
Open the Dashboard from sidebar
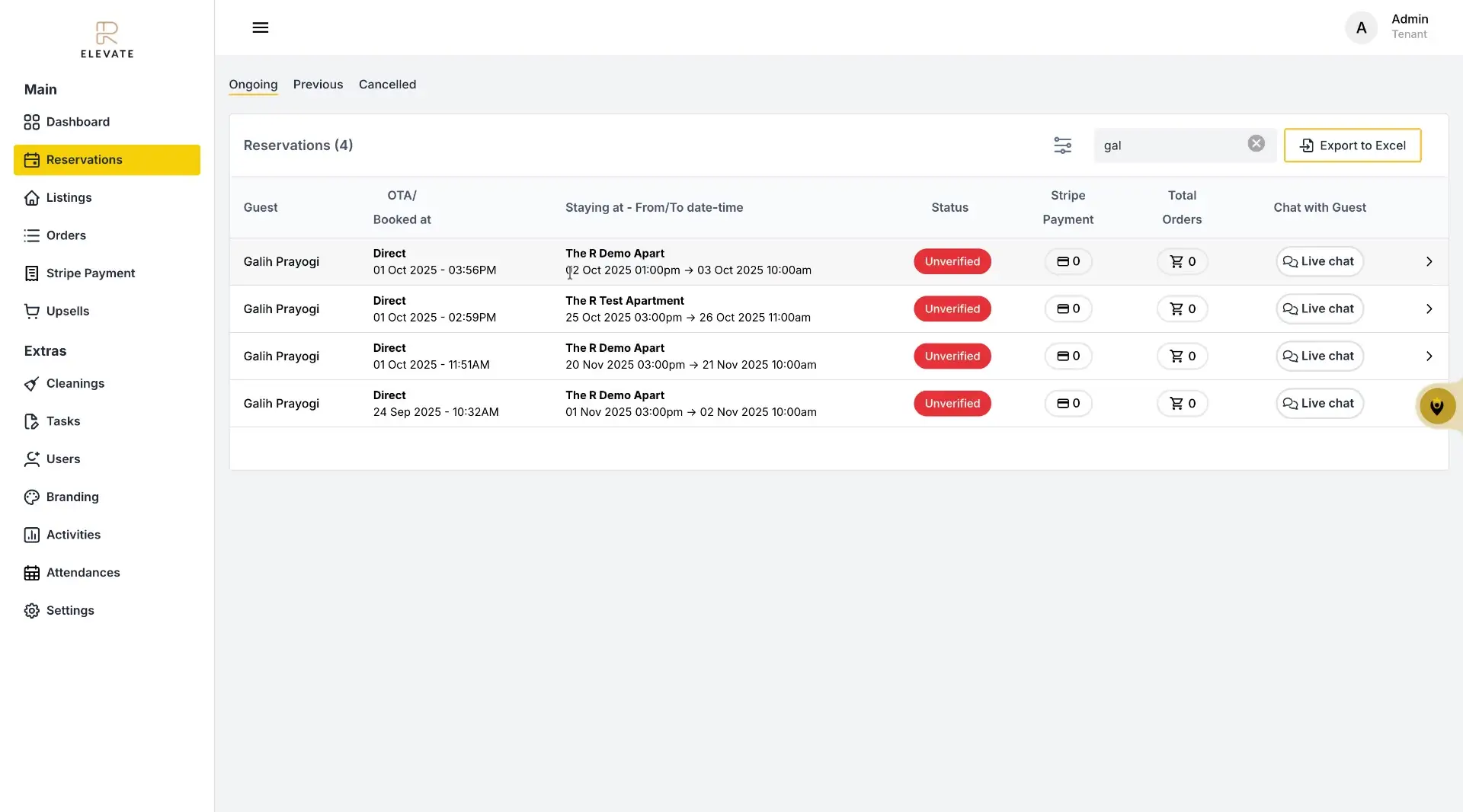point(76,122)
